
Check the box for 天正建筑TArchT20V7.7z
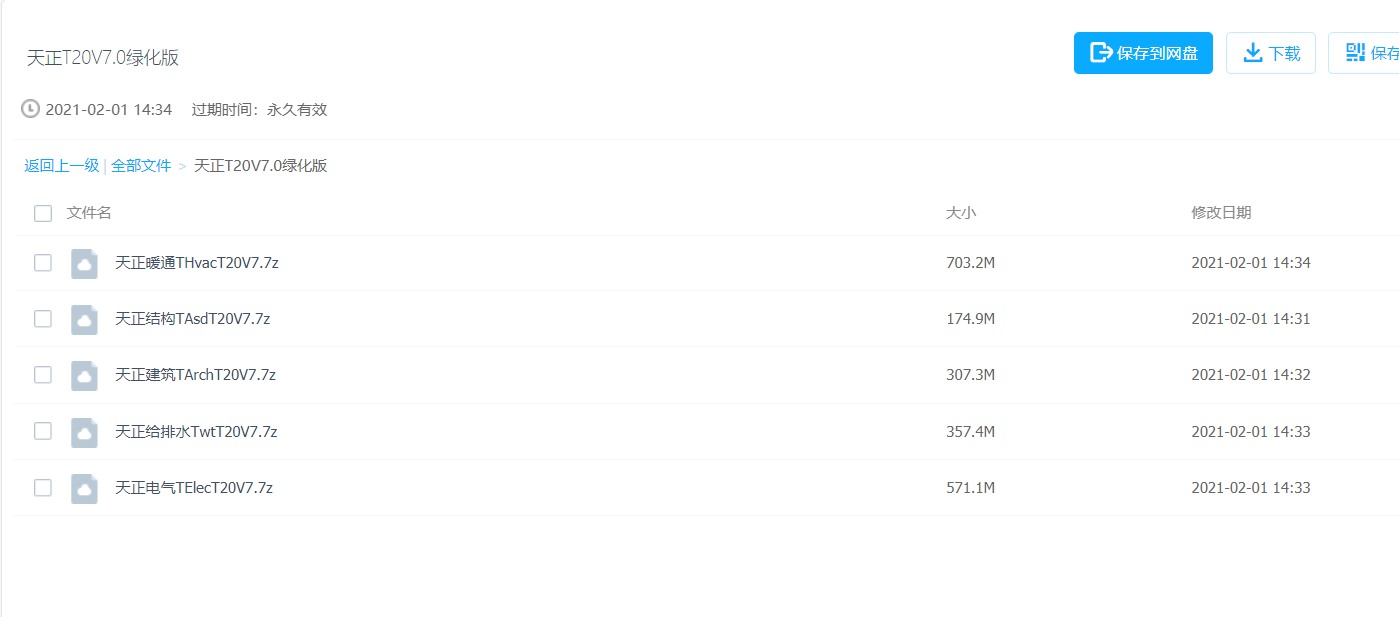[x=43, y=375]
